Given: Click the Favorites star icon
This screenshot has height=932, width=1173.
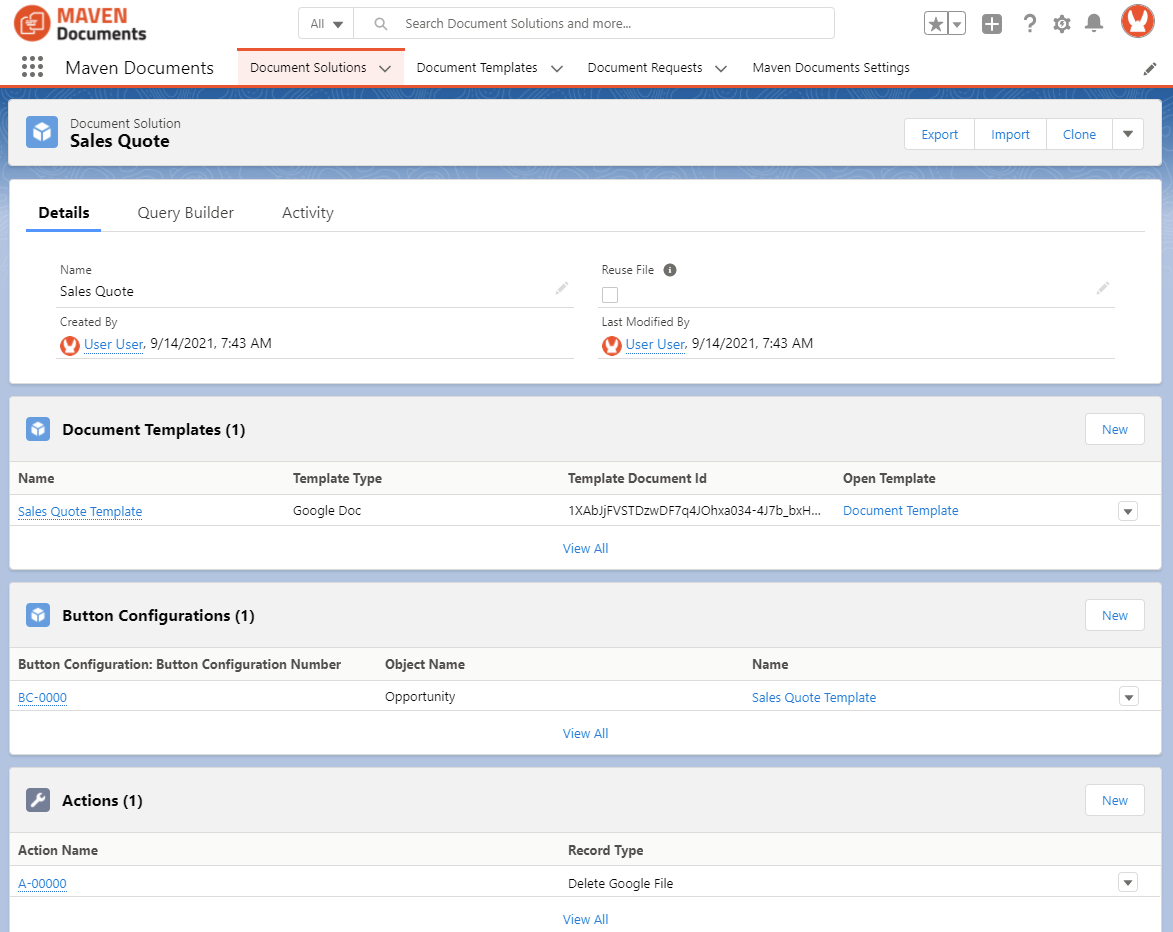Looking at the screenshot, I should (x=935, y=24).
